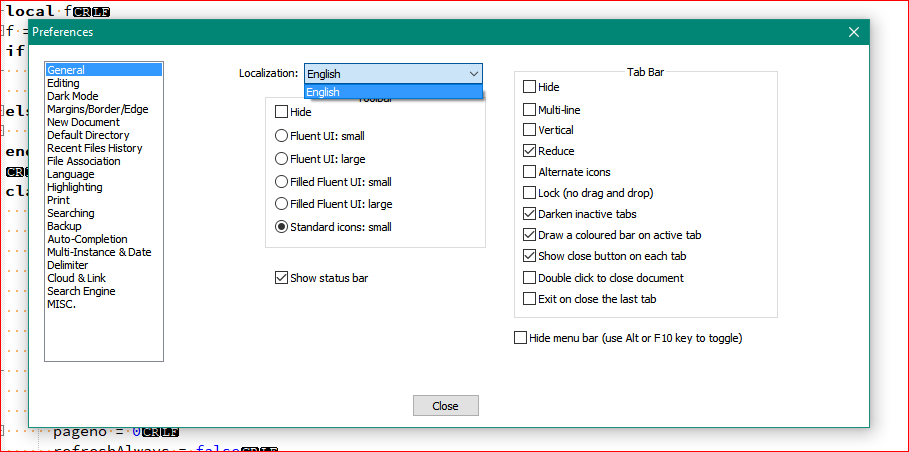Image resolution: width=909 pixels, height=452 pixels.
Task: Open Delimiter settings
Action: point(68,265)
